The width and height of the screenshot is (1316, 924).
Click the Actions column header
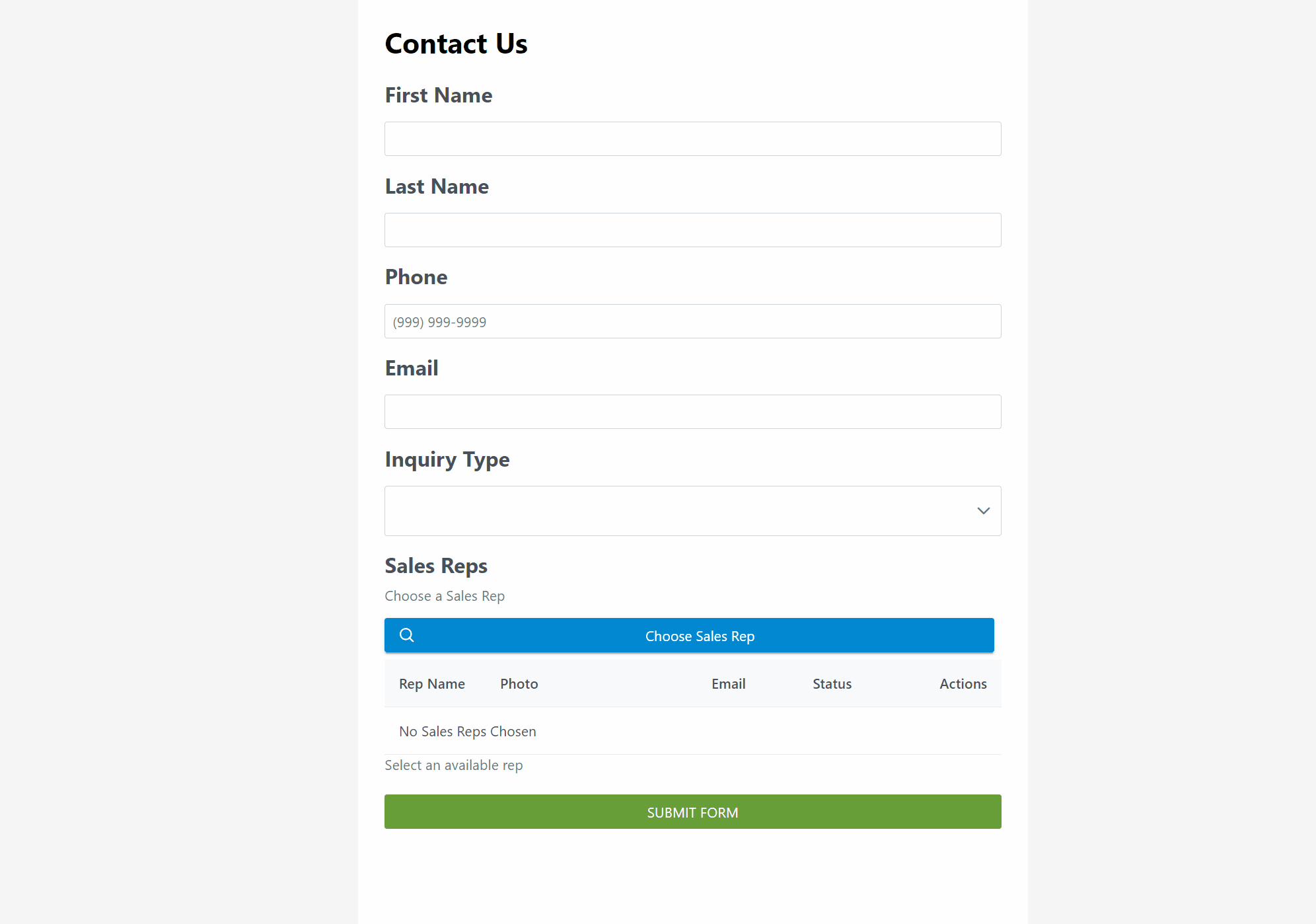point(963,684)
